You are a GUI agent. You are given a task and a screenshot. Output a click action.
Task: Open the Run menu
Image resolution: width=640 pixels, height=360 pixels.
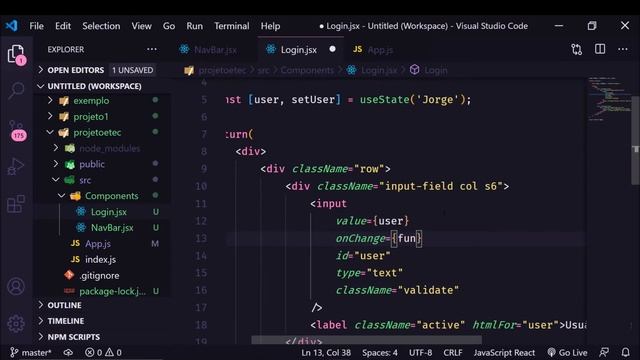(x=194, y=26)
